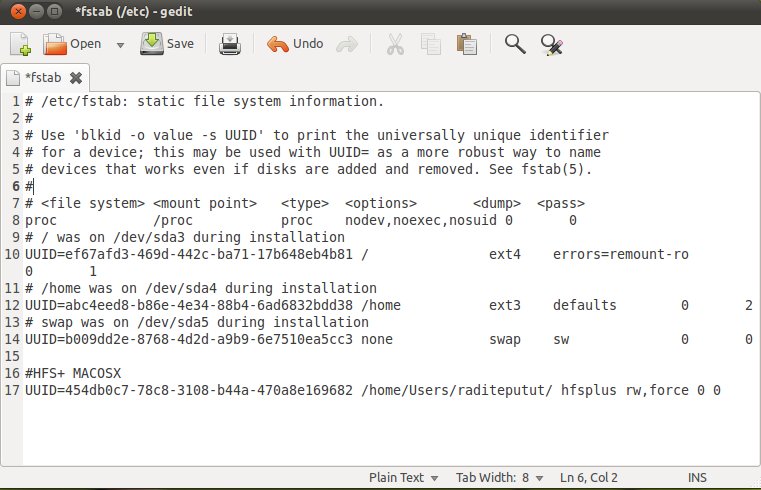Create a new document
Image resolution: width=761 pixels, height=490 pixels.
coord(20,44)
